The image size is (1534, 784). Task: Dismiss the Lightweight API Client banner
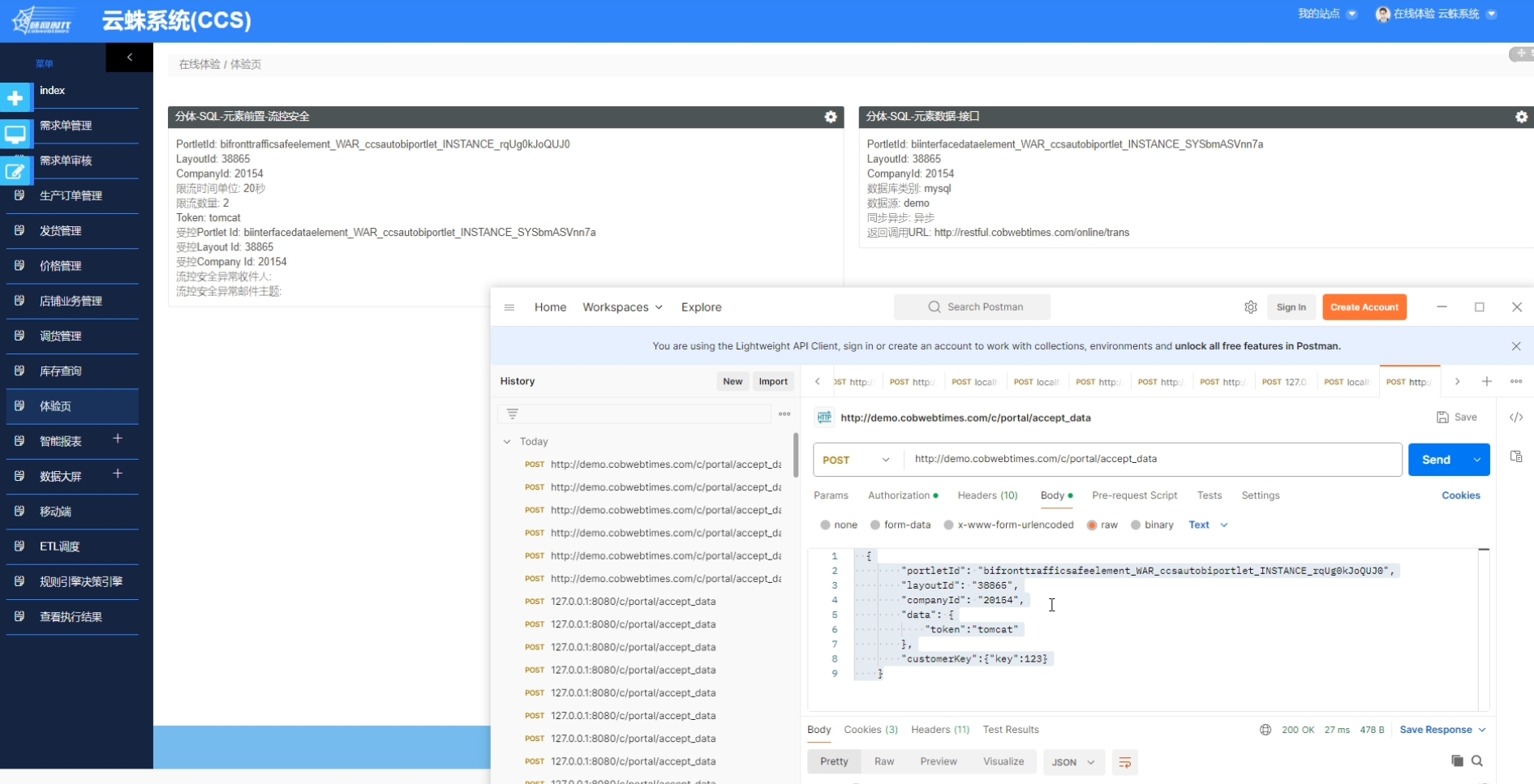[x=1516, y=346]
